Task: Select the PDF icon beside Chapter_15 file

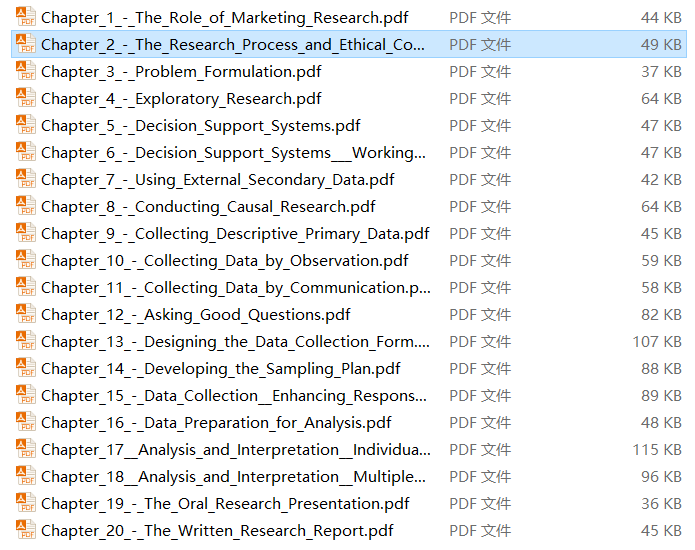Action: (x=26, y=395)
